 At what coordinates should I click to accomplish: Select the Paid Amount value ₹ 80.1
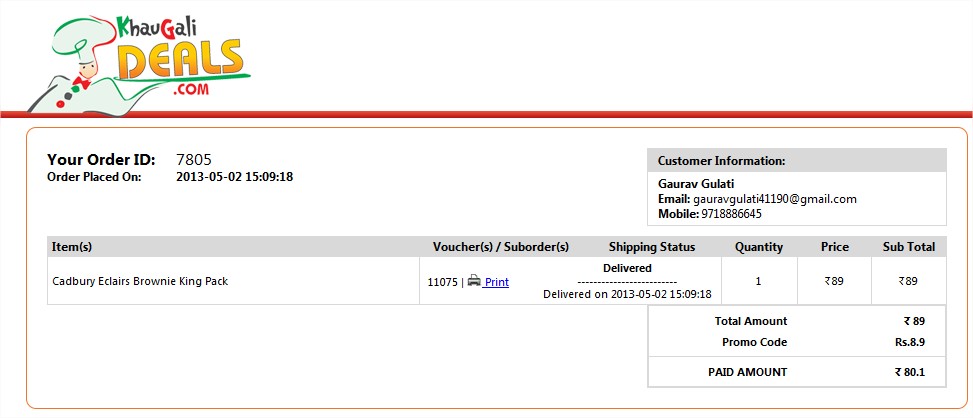[x=910, y=372]
